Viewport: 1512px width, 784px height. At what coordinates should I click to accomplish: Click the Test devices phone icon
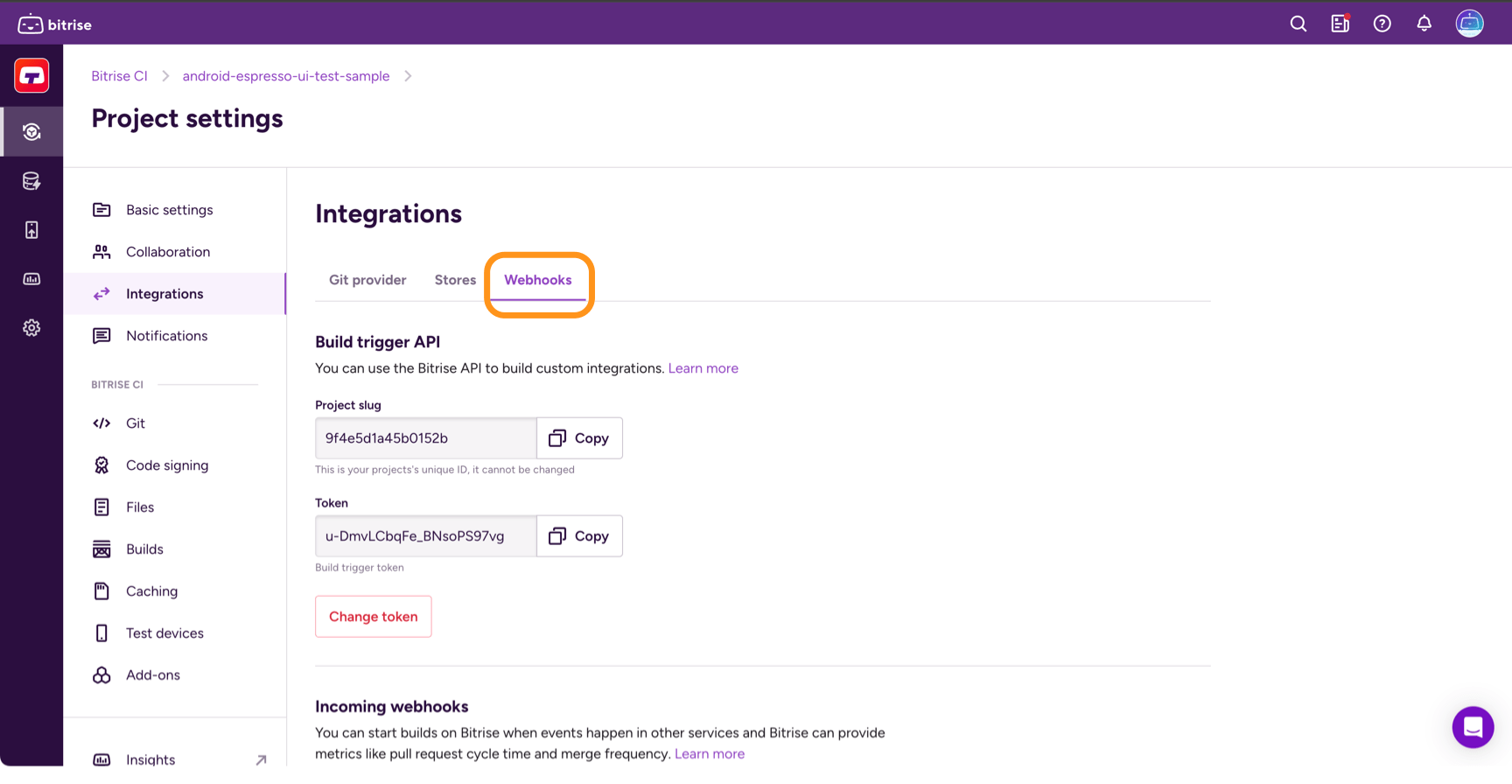(101, 633)
